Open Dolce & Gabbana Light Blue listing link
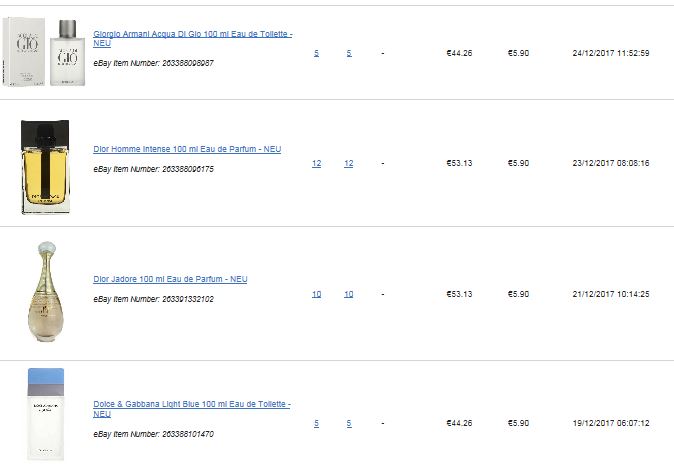674x467 pixels. point(192,409)
